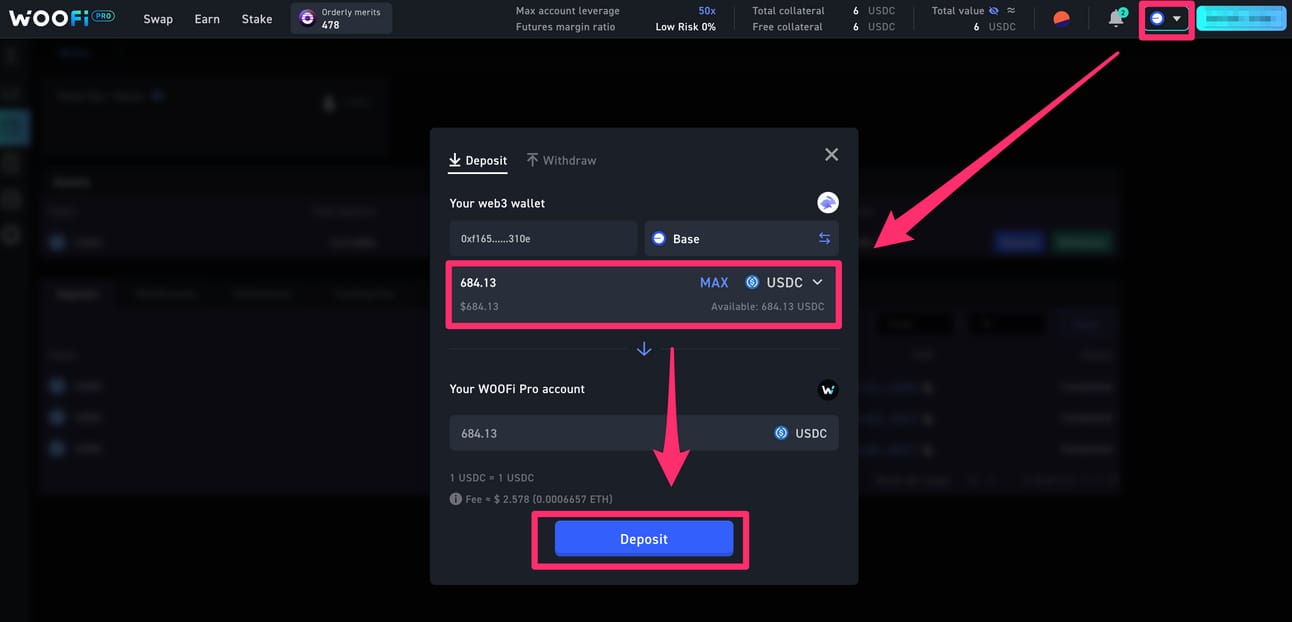Open the Orderly merits 478 badge
The height and width of the screenshot is (622, 1292).
[341, 18]
